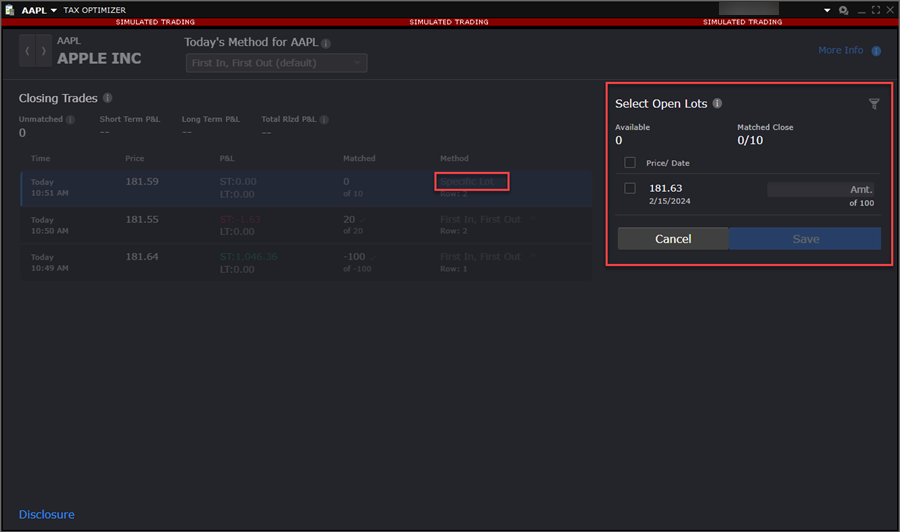Click the Long Term P&L label
This screenshot has width=900, height=532.
211,119
